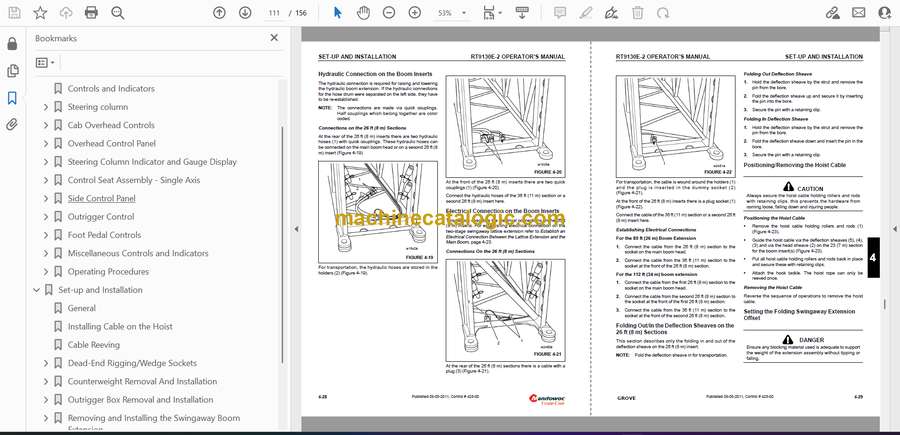
Task: Open the Page Thumbnails panel icon
Action: (12, 71)
